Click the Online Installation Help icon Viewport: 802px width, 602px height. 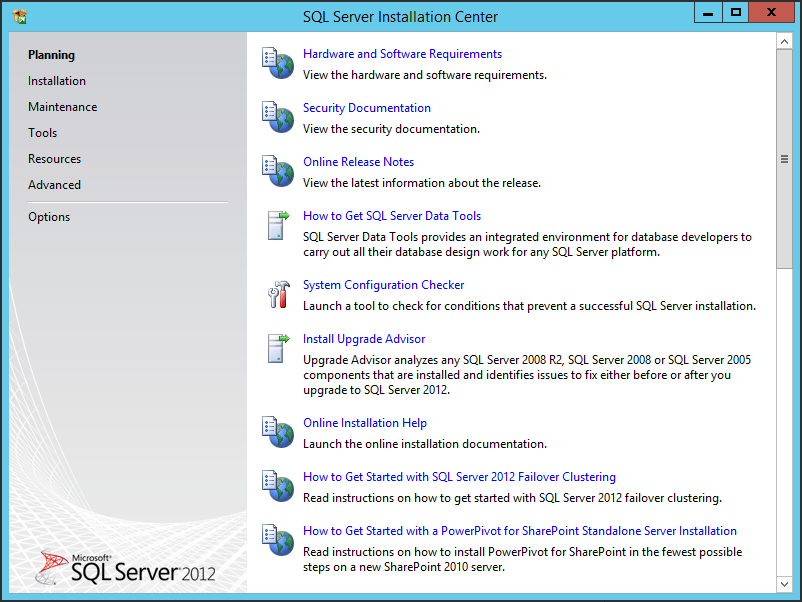click(277, 432)
